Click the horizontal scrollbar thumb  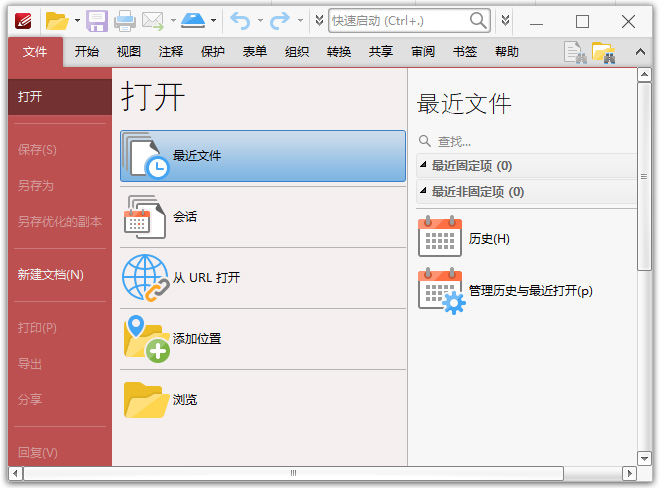pos(293,473)
